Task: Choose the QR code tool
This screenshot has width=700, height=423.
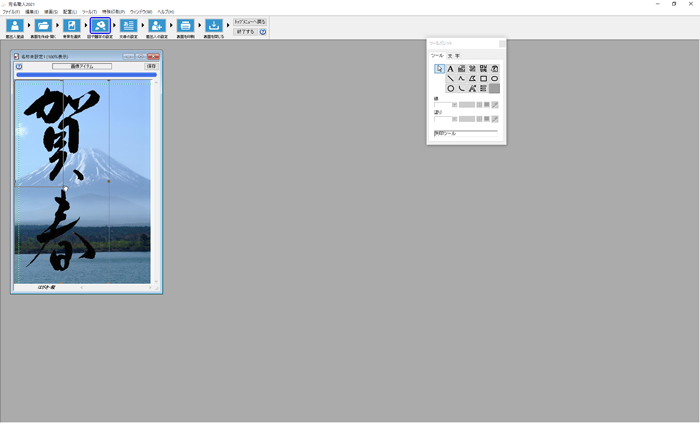Action: 483,69
